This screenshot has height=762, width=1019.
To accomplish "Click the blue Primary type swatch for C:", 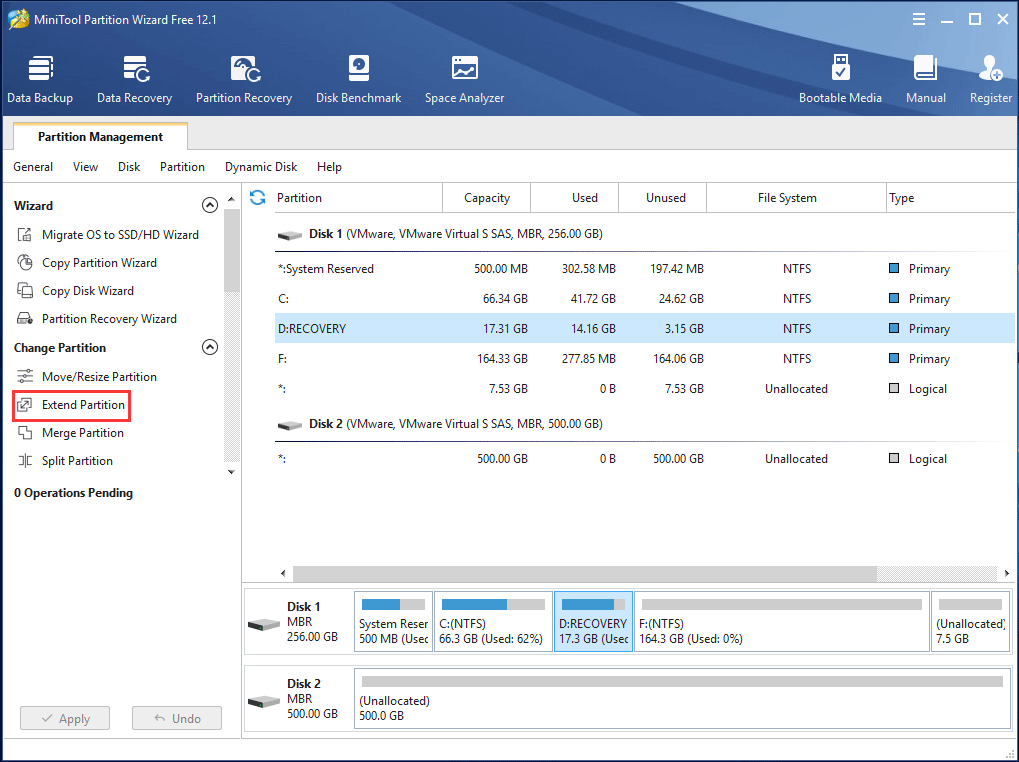I will tap(894, 298).
